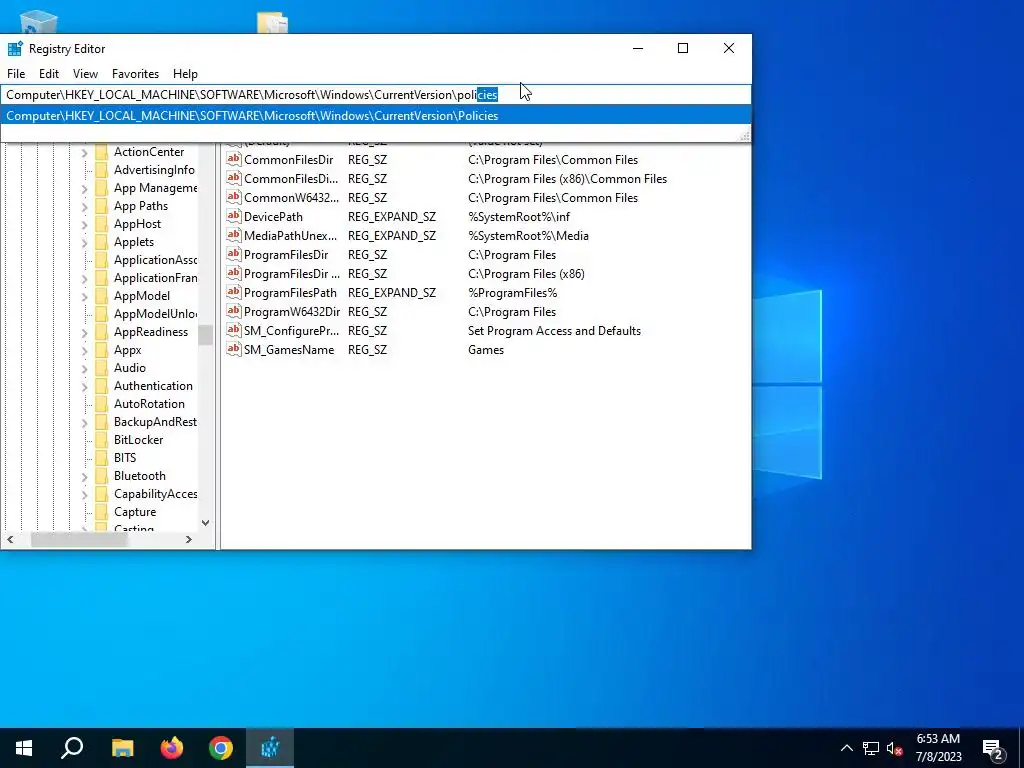Image resolution: width=1024 pixels, height=768 pixels.
Task: Open taskbar Search
Action: click(x=72, y=748)
